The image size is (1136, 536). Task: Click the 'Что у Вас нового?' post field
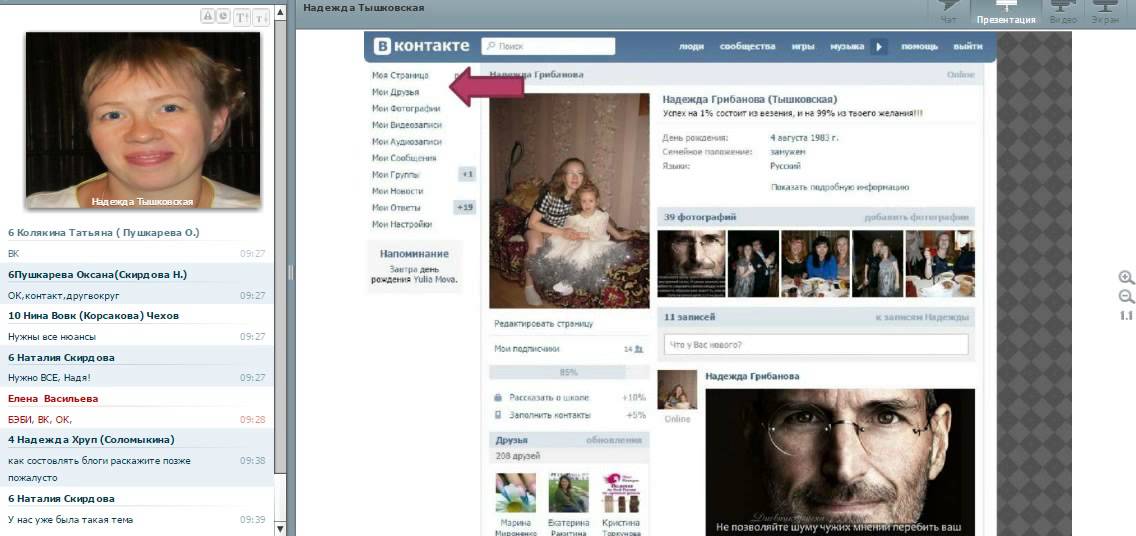(816, 344)
